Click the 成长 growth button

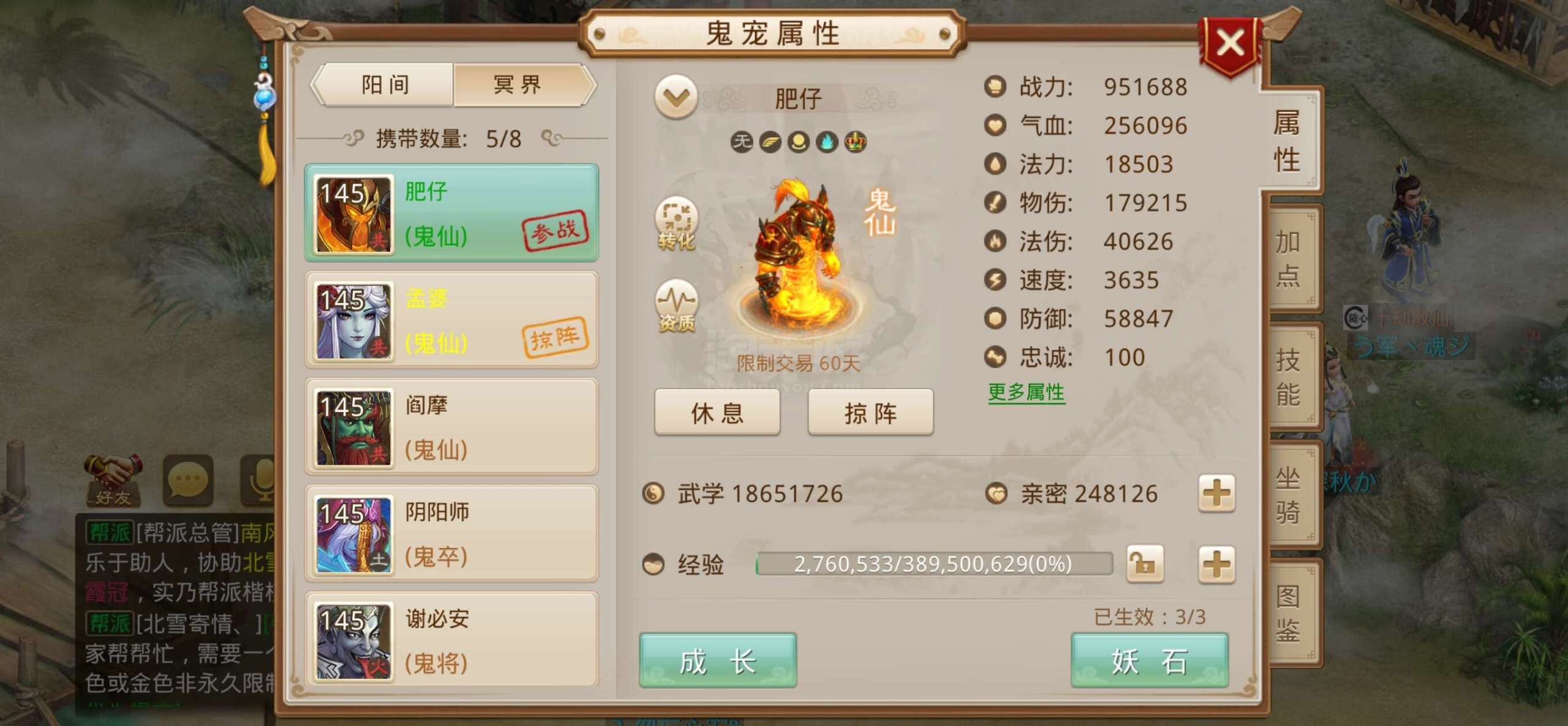coord(718,661)
